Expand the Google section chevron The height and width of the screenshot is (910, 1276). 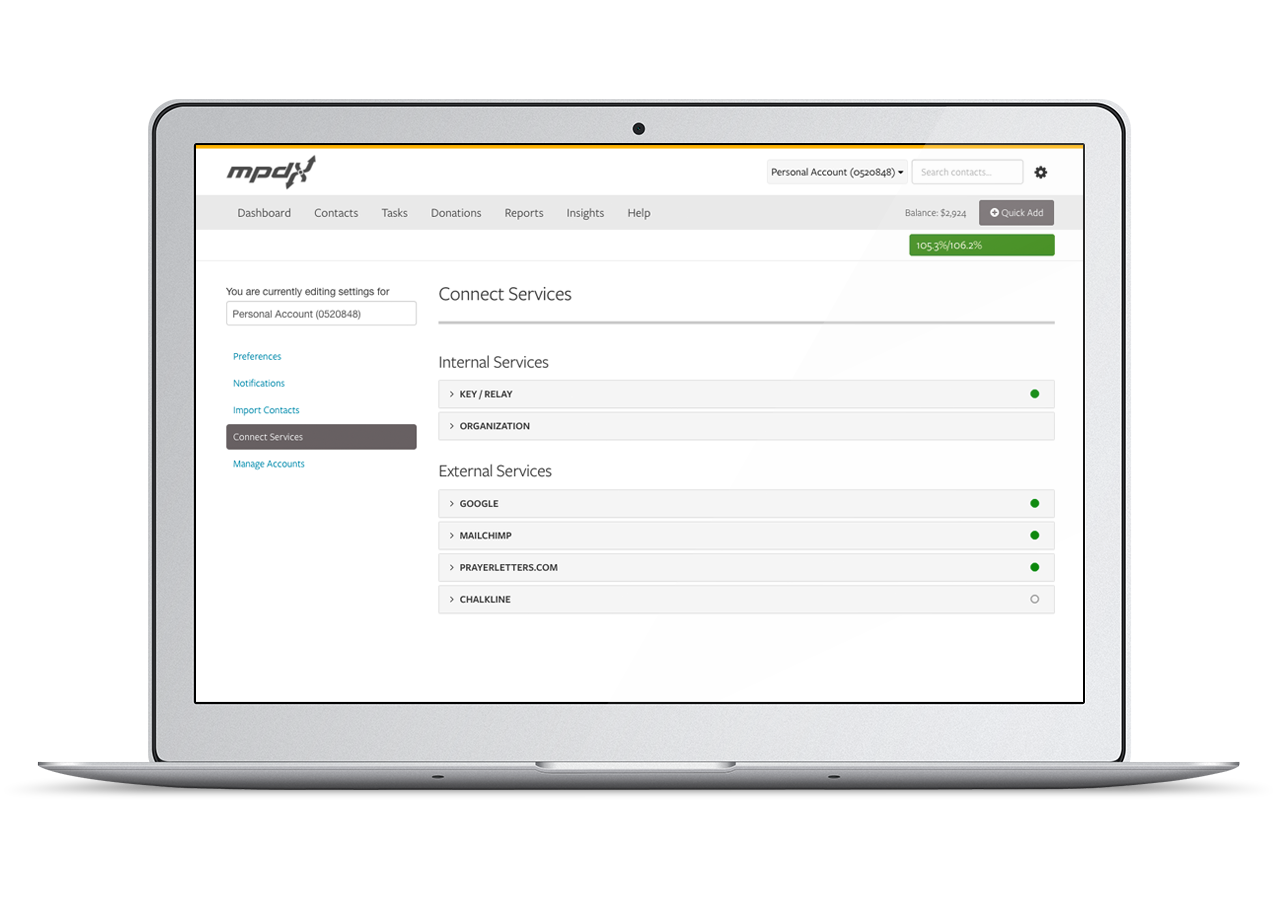(452, 503)
